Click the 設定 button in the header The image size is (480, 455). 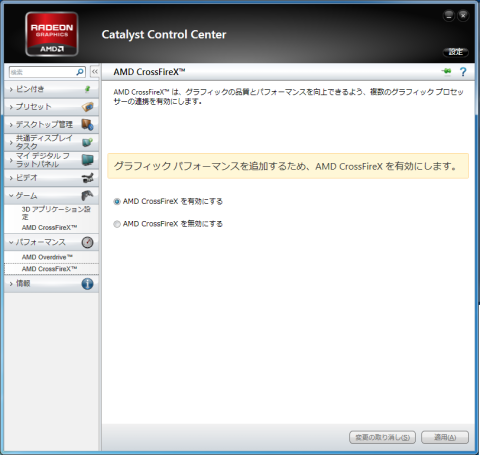456,52
